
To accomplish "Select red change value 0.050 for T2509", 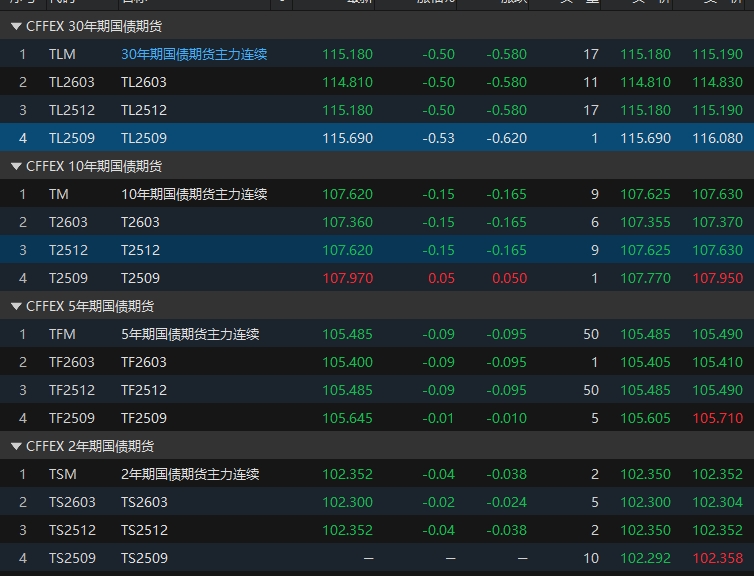I will point(510,278).
